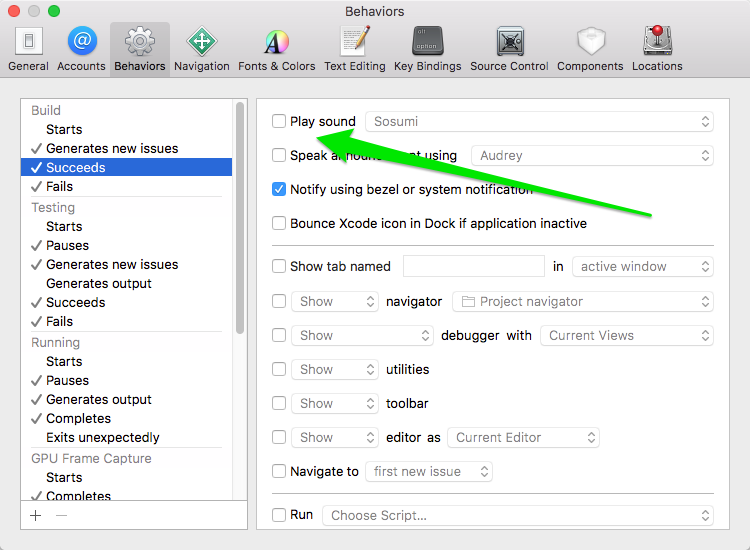Open the General preferences icon
This screenshot has height=550, width=750.
pos(29,41)
